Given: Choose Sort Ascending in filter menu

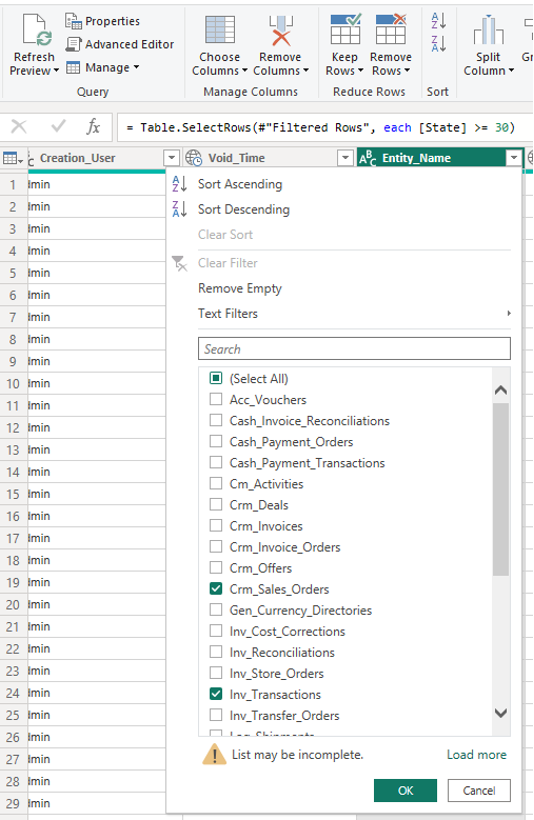Looking at the screenshot, I should pyautogui.click(x=240, y=184).
